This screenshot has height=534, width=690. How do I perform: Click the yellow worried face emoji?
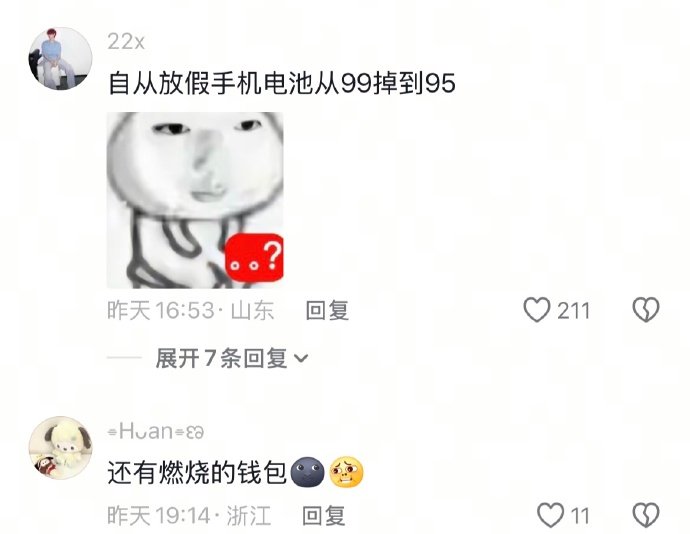pyautogui.click(x=347, y=472)
